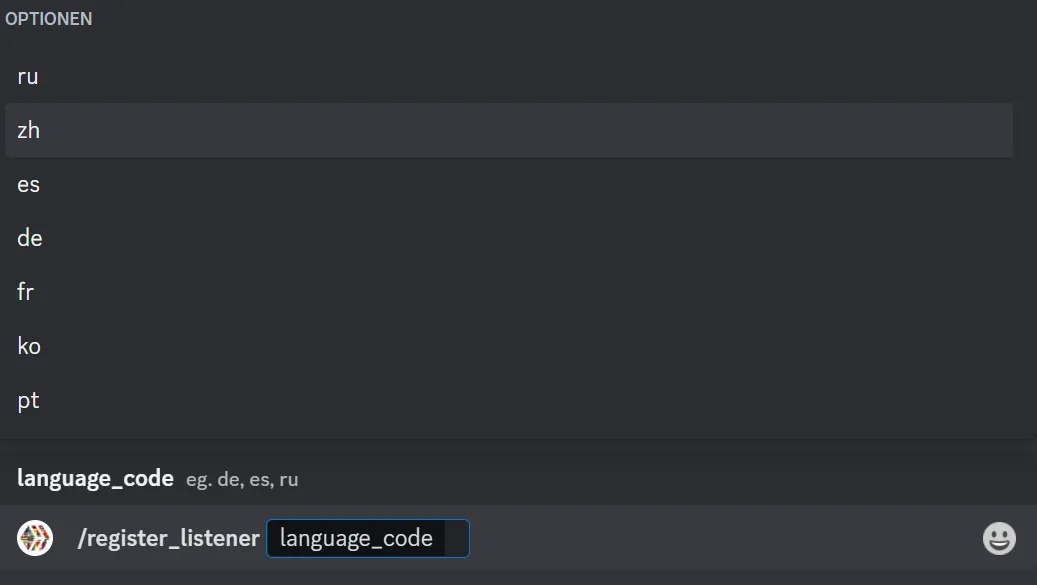Choose the French code suggestion entry
1037x585 pixels.
[509, 292]
